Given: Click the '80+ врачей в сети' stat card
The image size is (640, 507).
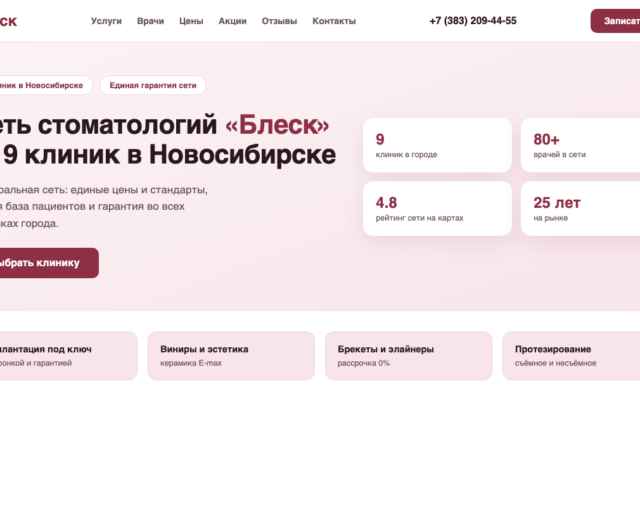Looking at the screenshot, I should click(580, 145).
